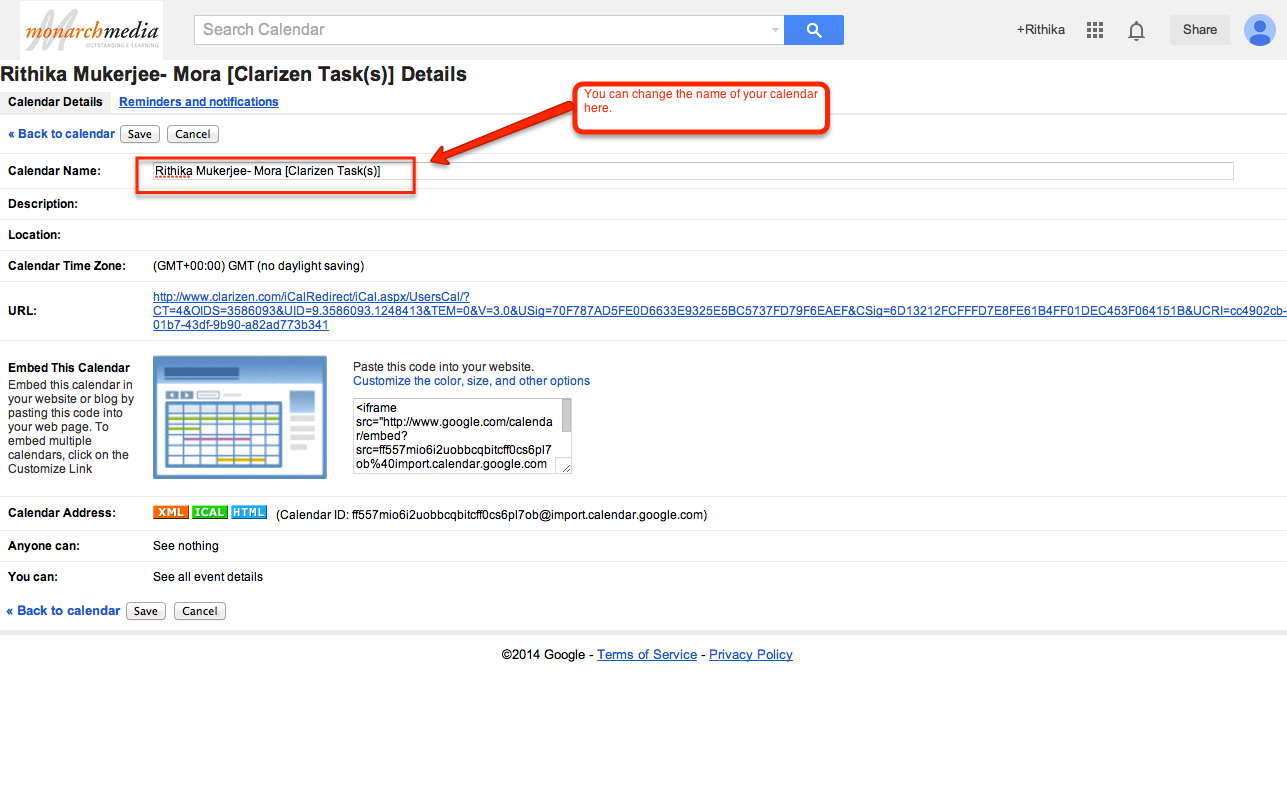Open the +Rithika profile link

click(1041, 30)
